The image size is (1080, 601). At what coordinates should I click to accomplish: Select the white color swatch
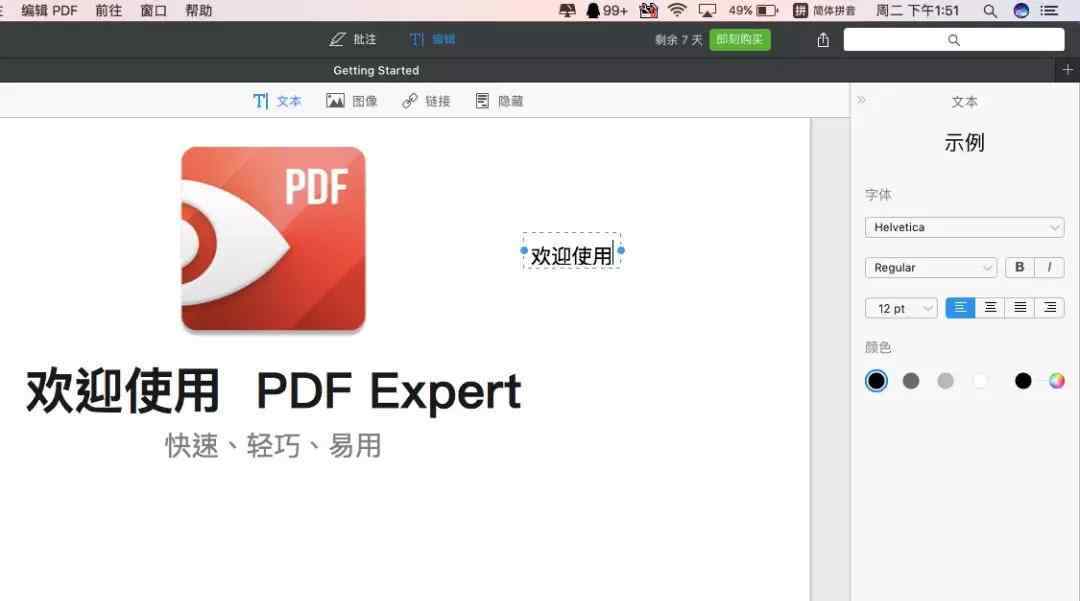tap(979, 381)
